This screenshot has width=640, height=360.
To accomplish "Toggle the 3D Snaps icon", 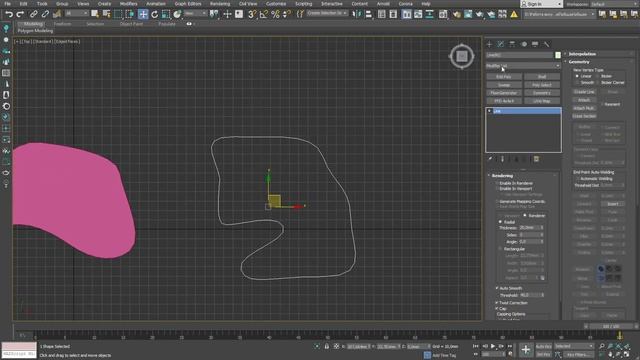I will (252, 14).
